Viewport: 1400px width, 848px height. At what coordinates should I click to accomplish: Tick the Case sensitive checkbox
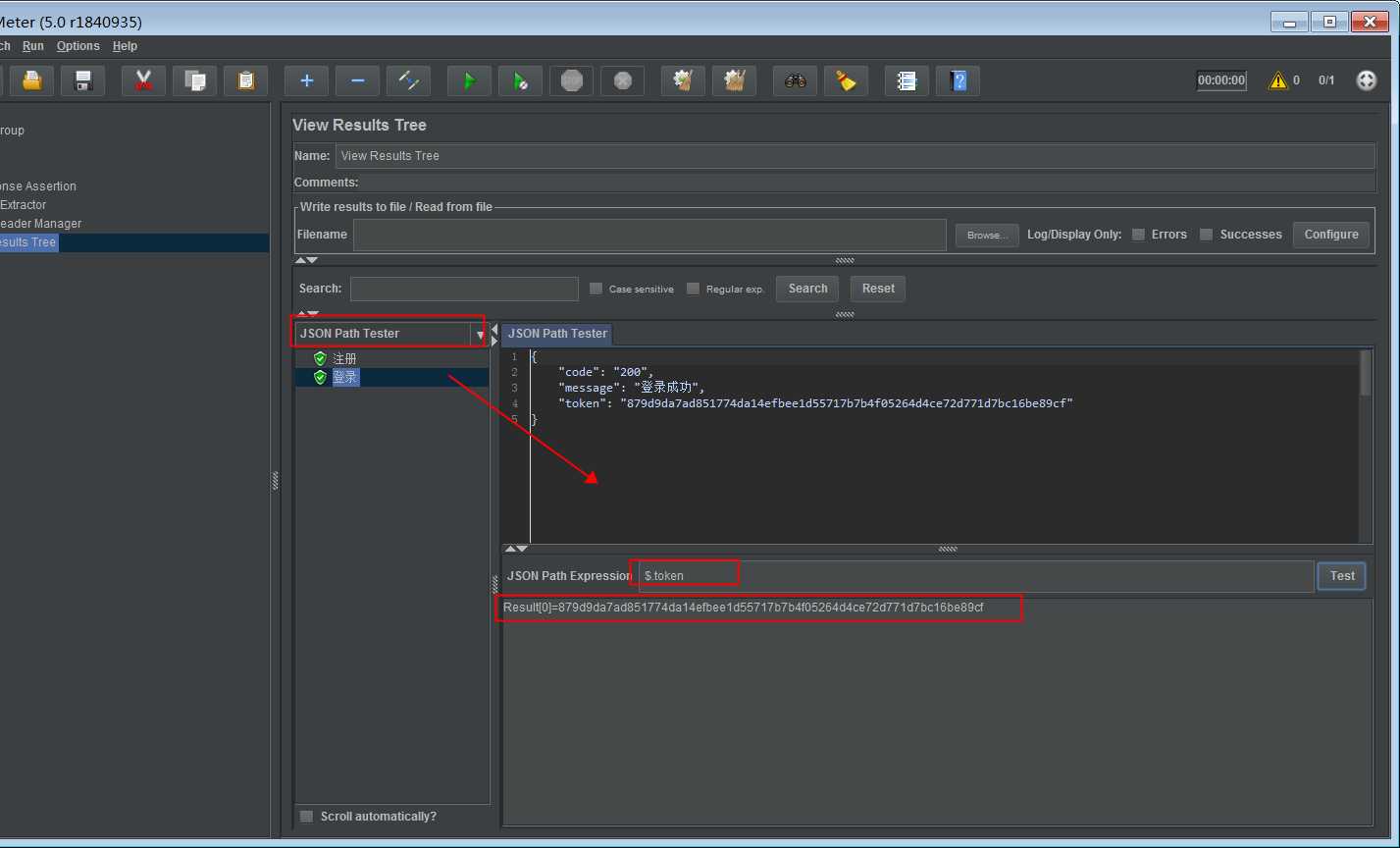tap(596, 289)
